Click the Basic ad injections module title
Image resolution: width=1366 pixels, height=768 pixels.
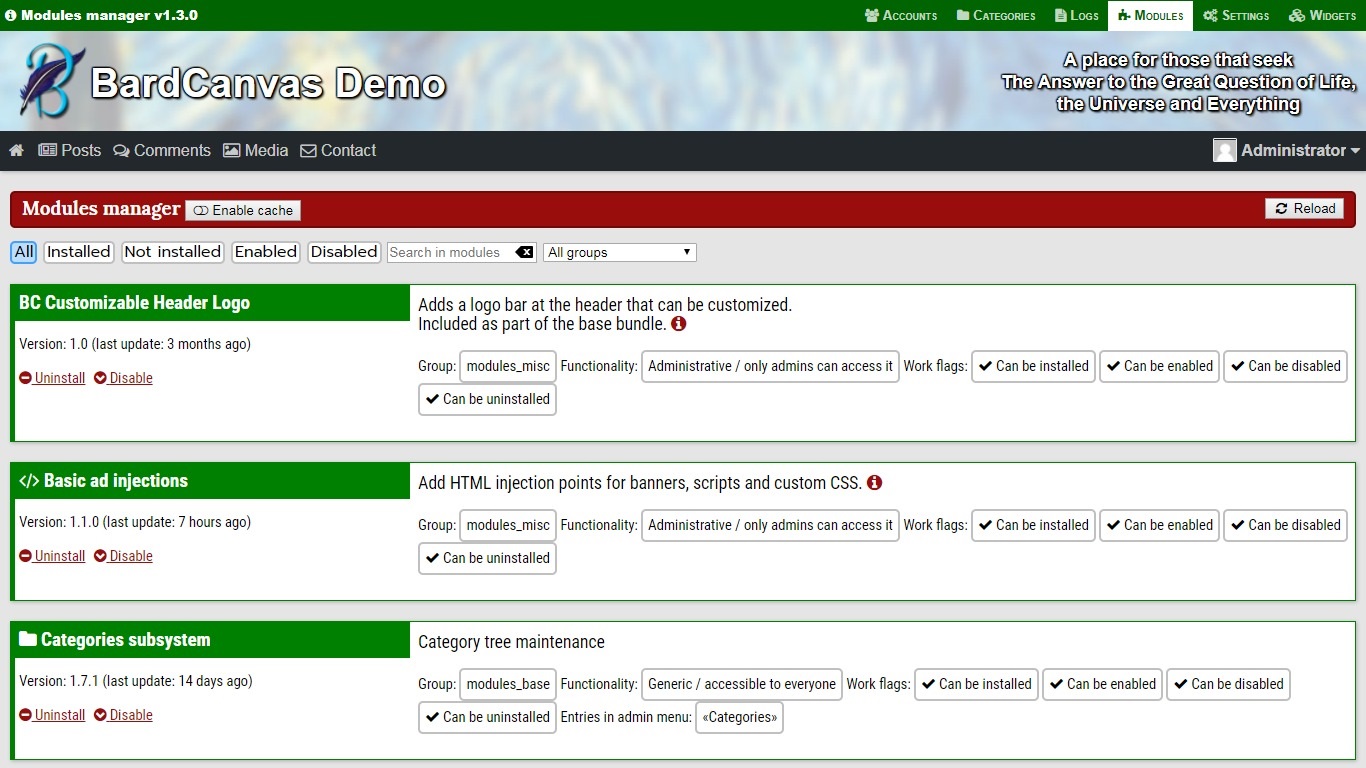click(x=116, y=481)
